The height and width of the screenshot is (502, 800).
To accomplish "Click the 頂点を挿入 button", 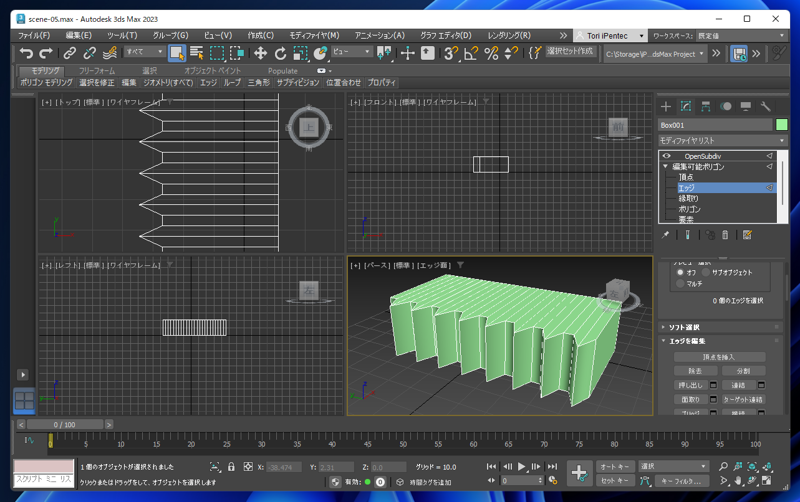I will coord(719,357).
